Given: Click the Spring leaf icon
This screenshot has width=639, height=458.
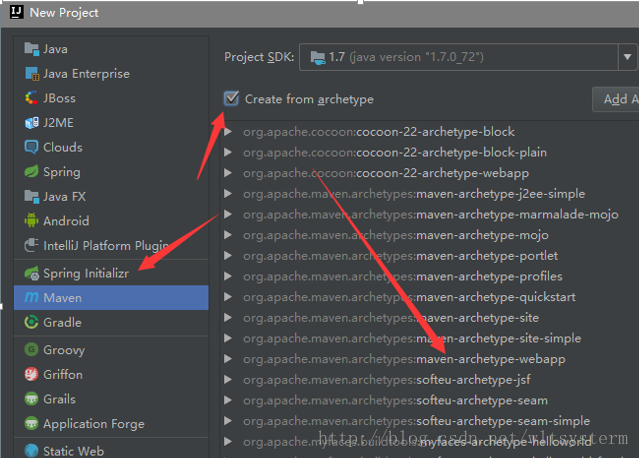Looking at the screenshot, I should coord(31,172).
